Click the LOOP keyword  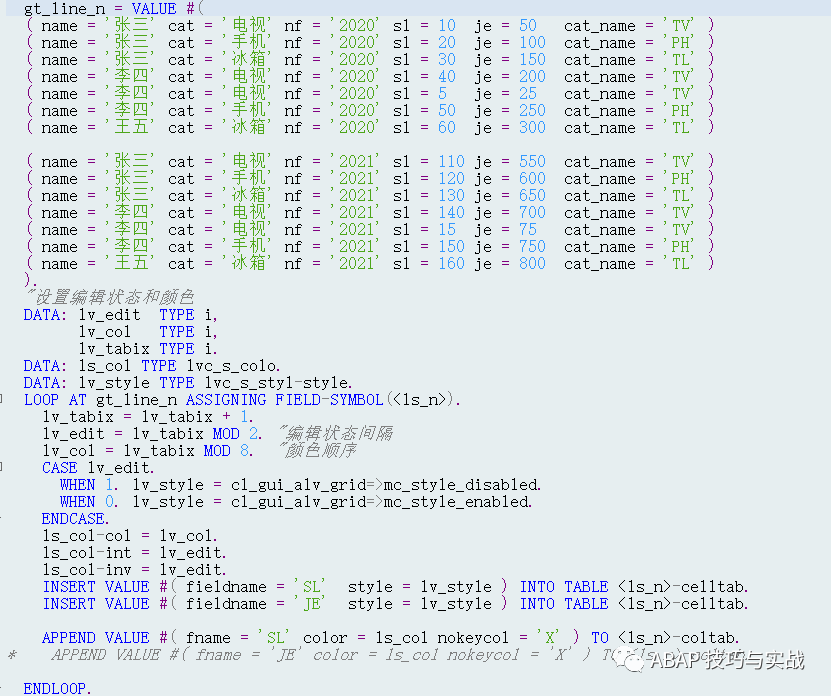pos(41,400)
